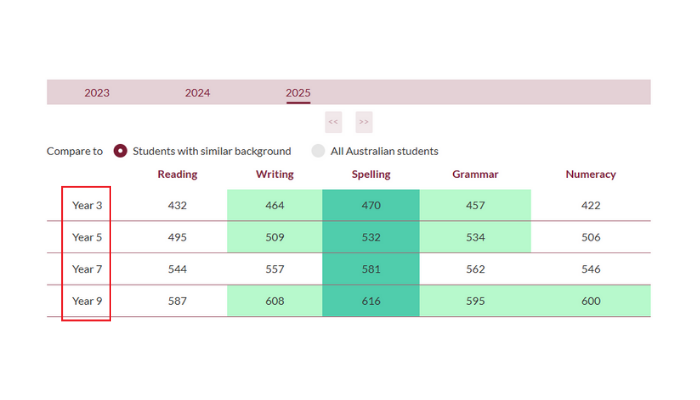This screenshot has width=700, height=400.
Task: Select All Australian students radio option
Action: pos(318,151)
